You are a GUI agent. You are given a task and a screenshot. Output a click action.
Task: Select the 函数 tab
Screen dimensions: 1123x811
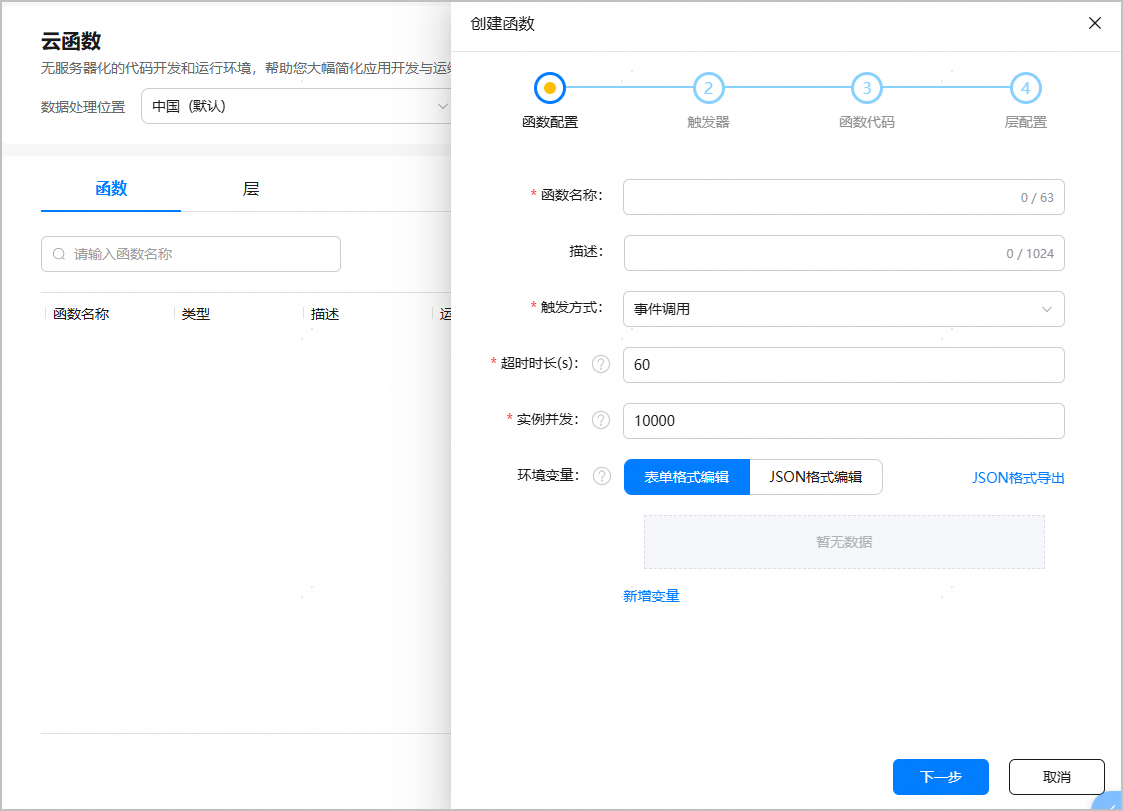pyautogui.click(x=111, y=189)
